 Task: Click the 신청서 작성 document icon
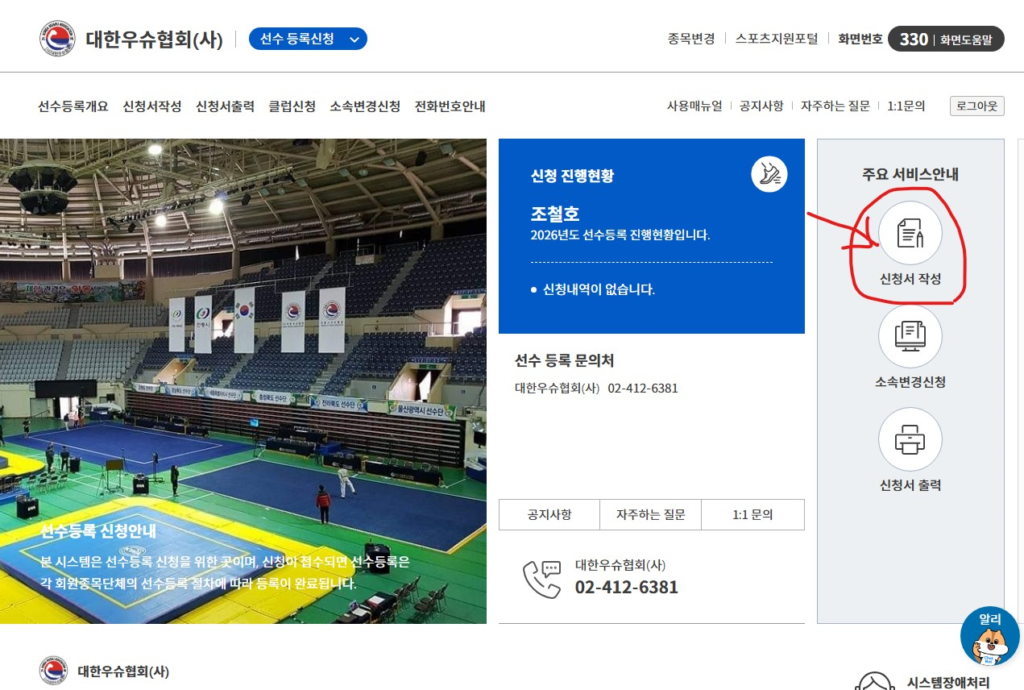[910, 233]
